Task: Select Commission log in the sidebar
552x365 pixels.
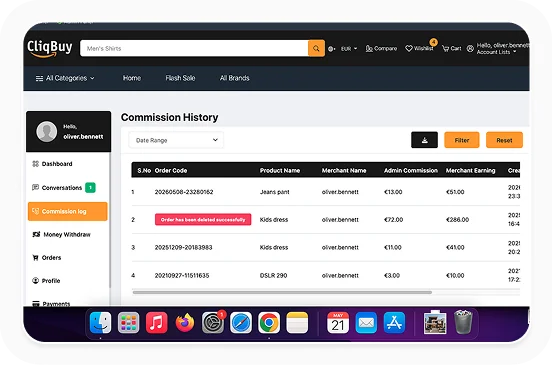Action: click(x=68, y=211)
